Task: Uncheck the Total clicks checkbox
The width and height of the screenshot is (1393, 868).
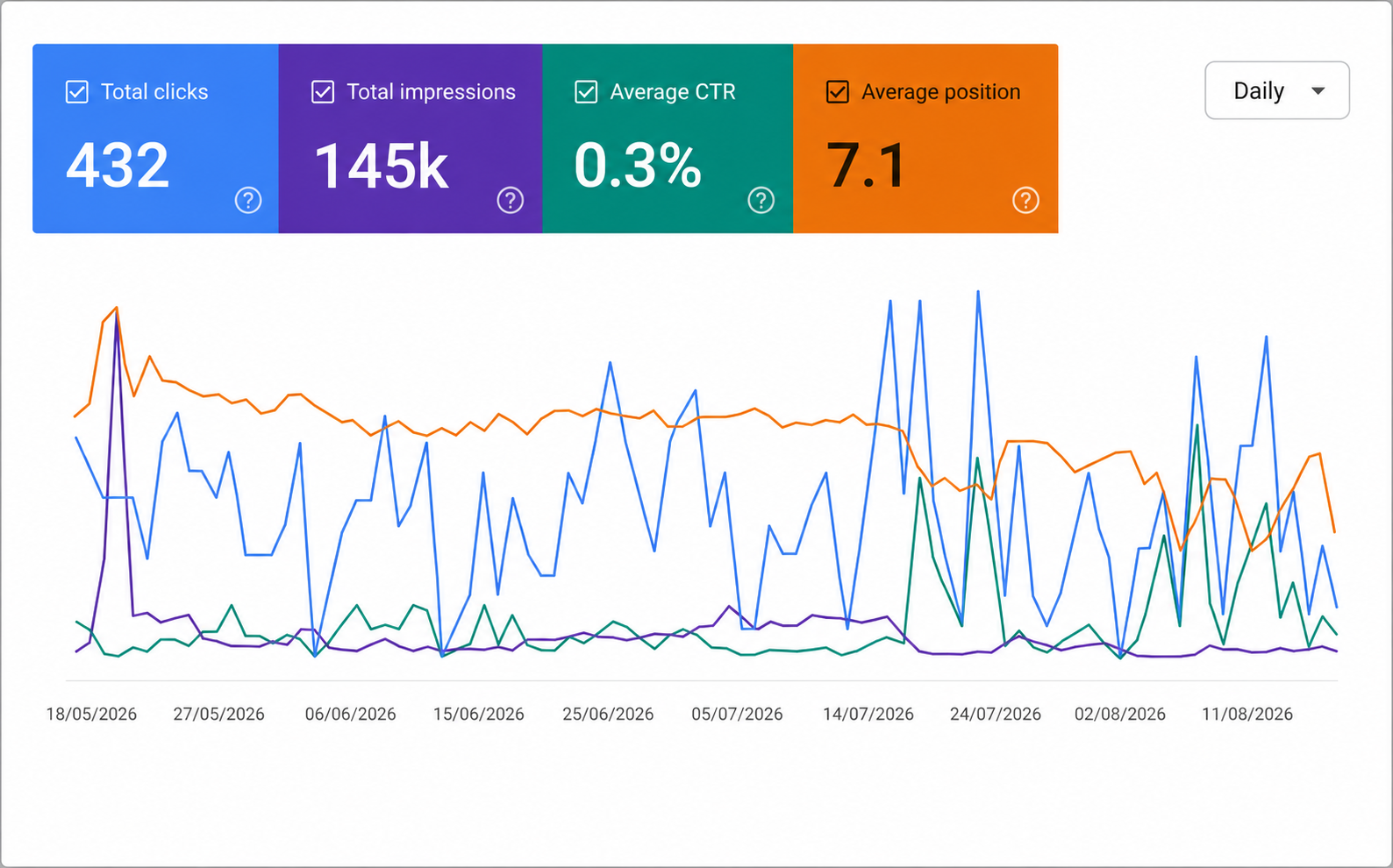Action: 77,92
